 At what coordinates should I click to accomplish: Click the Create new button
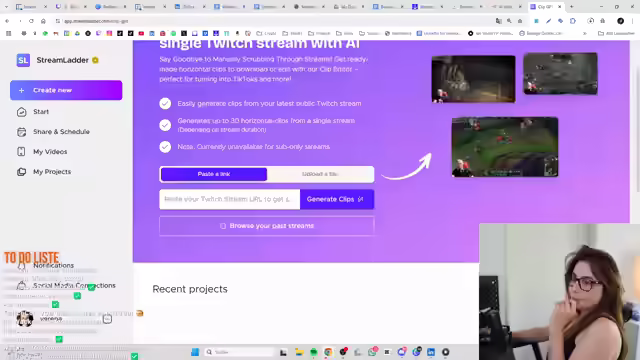coord(66,90)
